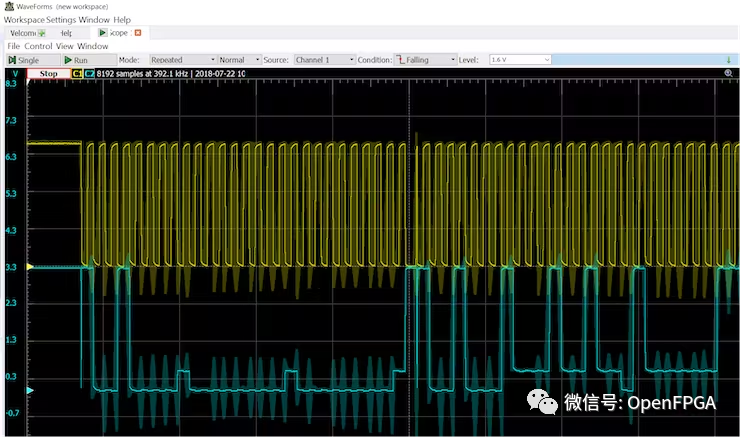The width and height of the screenshot is (740, 437).
Task: Toggle the C1 channel badge
Action: 77,73
